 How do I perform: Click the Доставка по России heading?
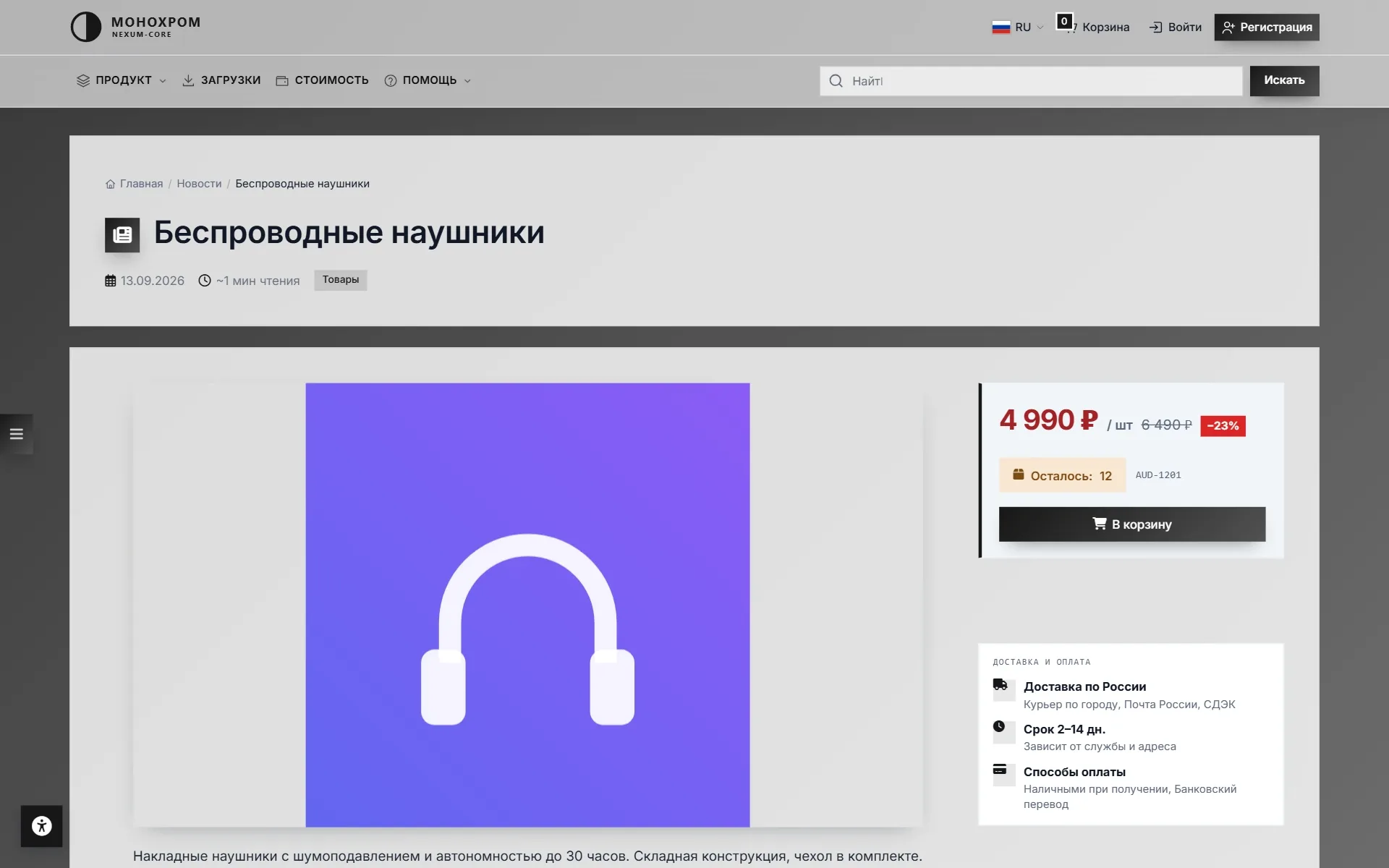click(1084, 686)
